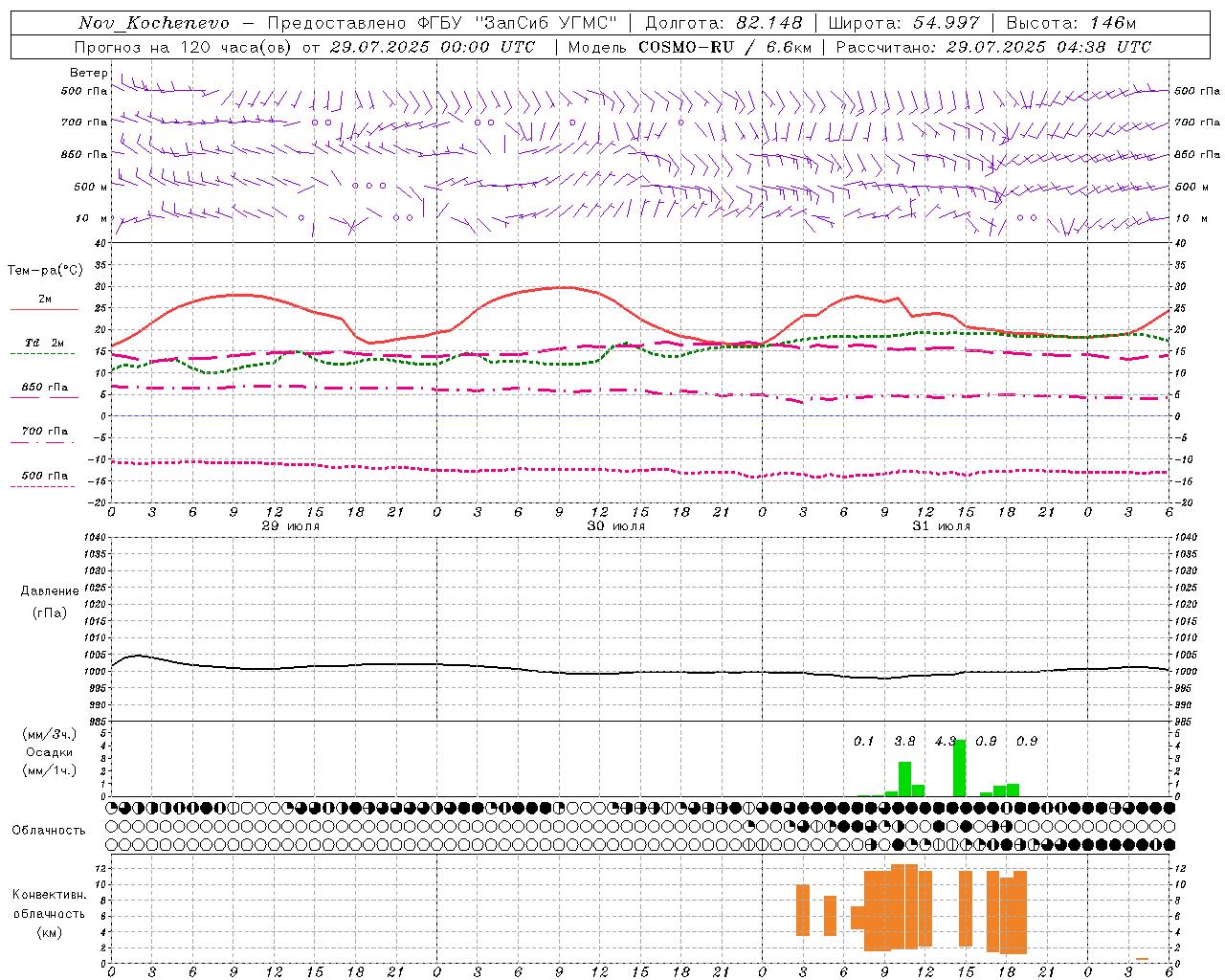Click the Конвективн. convective cloud label

click(x=50, y=895)
